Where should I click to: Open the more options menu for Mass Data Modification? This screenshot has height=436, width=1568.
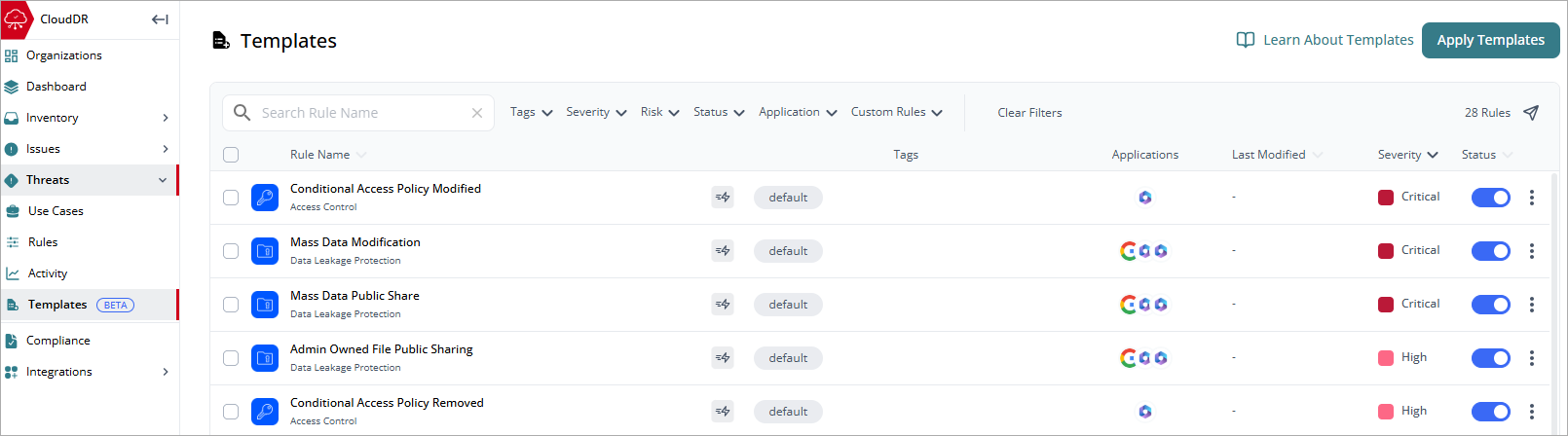[1532, 251]
